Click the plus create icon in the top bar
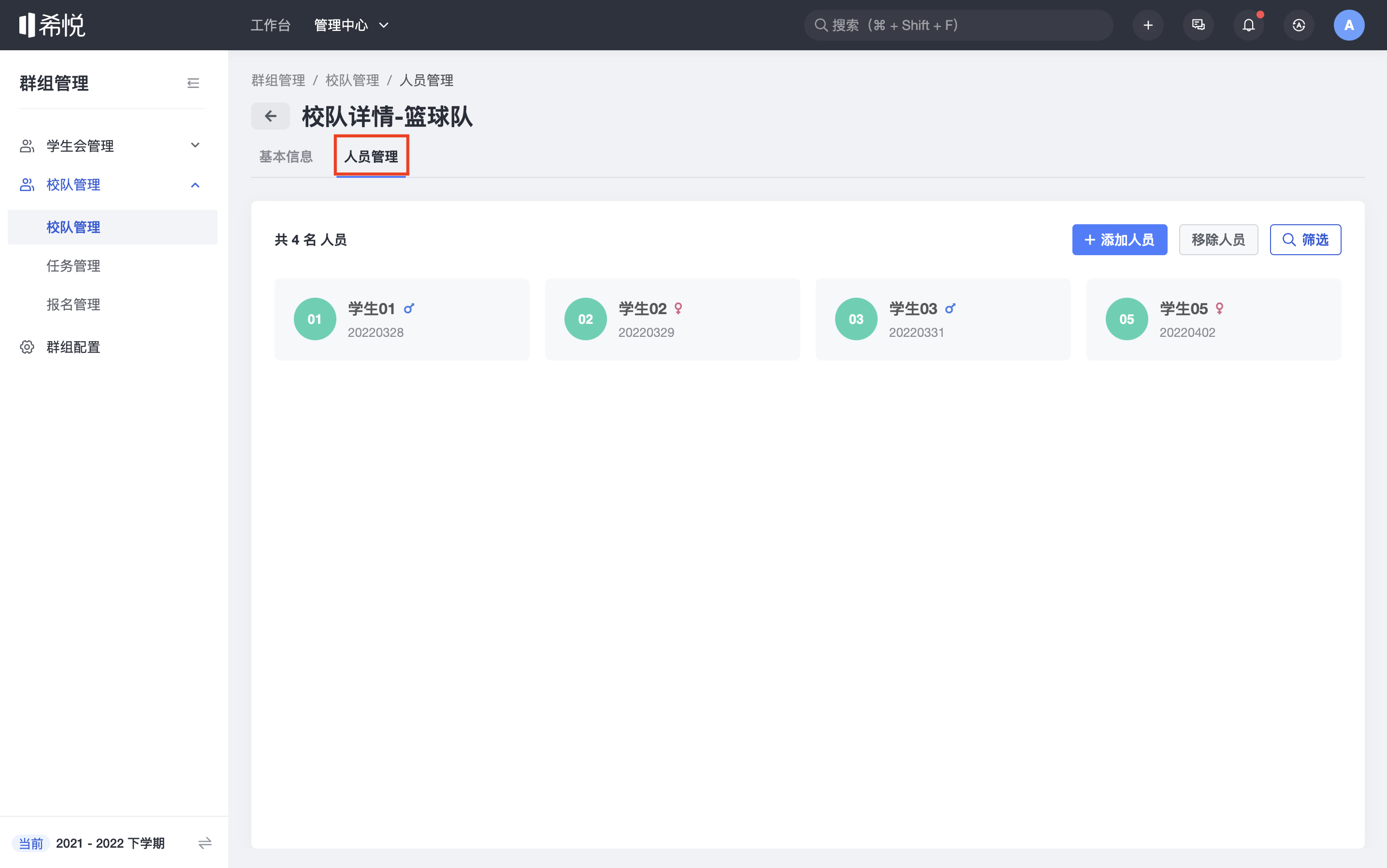 click(x=1148, y=25)
